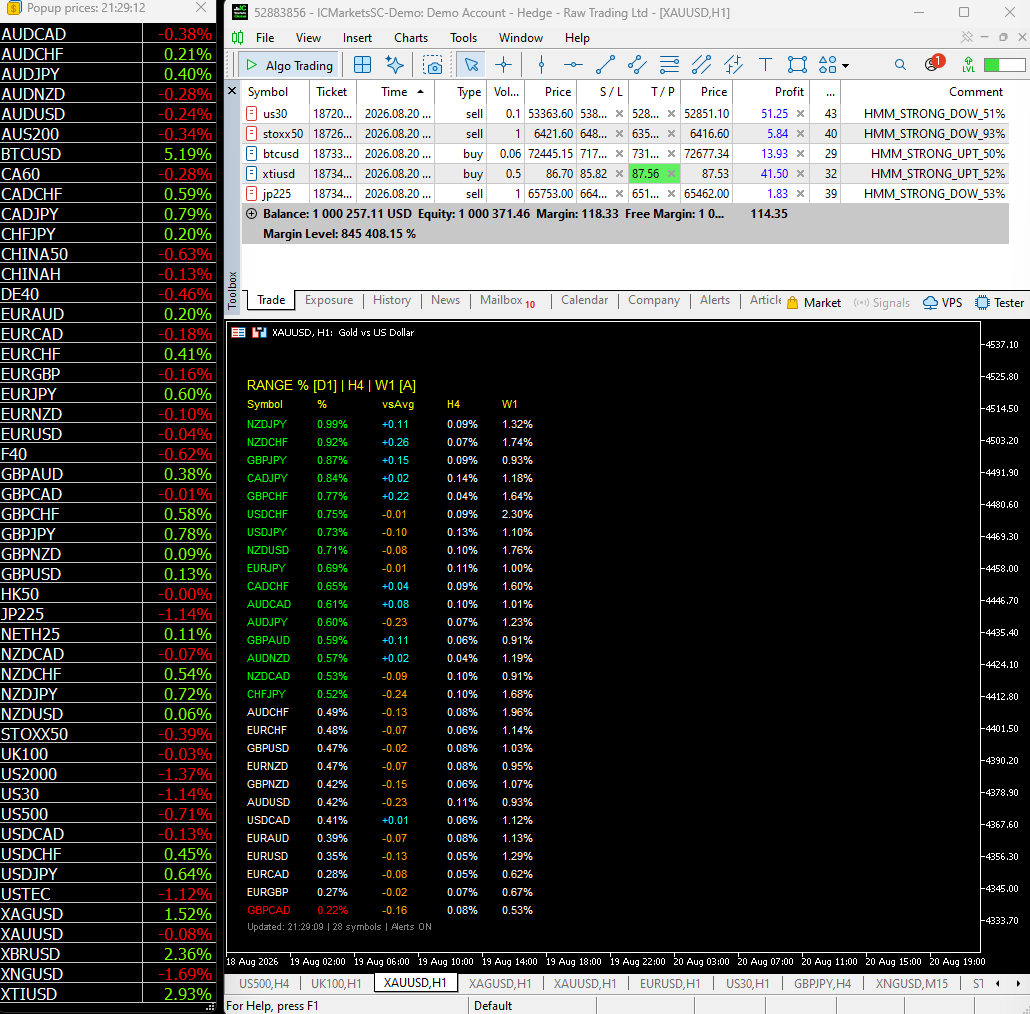1030x1014 pixels.
Task: Open the VPS cloud icon
Action: [943, 303]
